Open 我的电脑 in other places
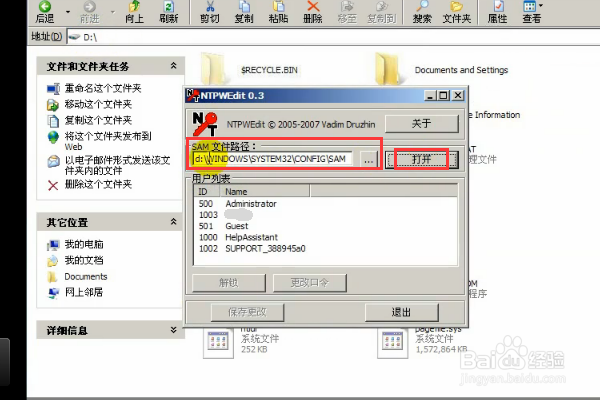600x400 pixels. click(x=84, y=244)
